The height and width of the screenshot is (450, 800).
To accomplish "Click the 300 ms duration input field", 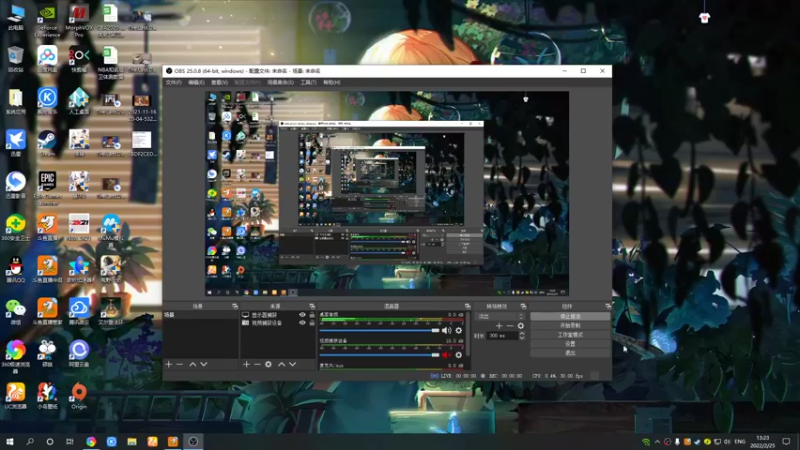I will click(x=502, y=336).
